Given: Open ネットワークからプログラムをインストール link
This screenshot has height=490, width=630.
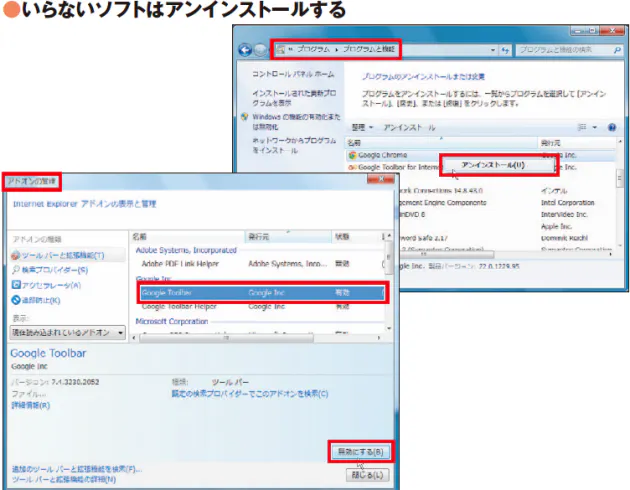Looking at the screenshot, I should 294,145.
